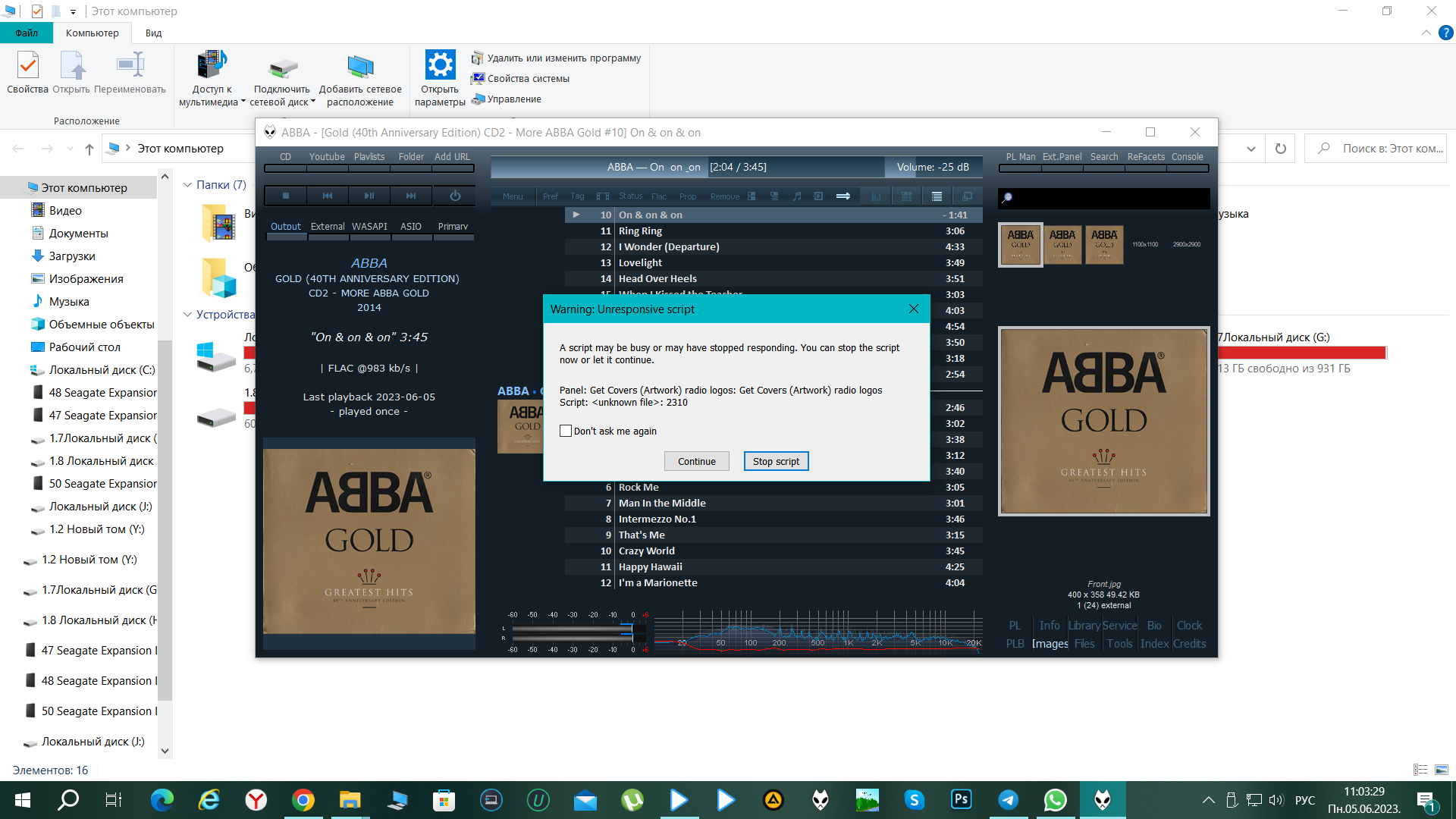This screenshot has width=1456, height=819.
Task: Click the stop playback button
Action: tap(286, 196)
